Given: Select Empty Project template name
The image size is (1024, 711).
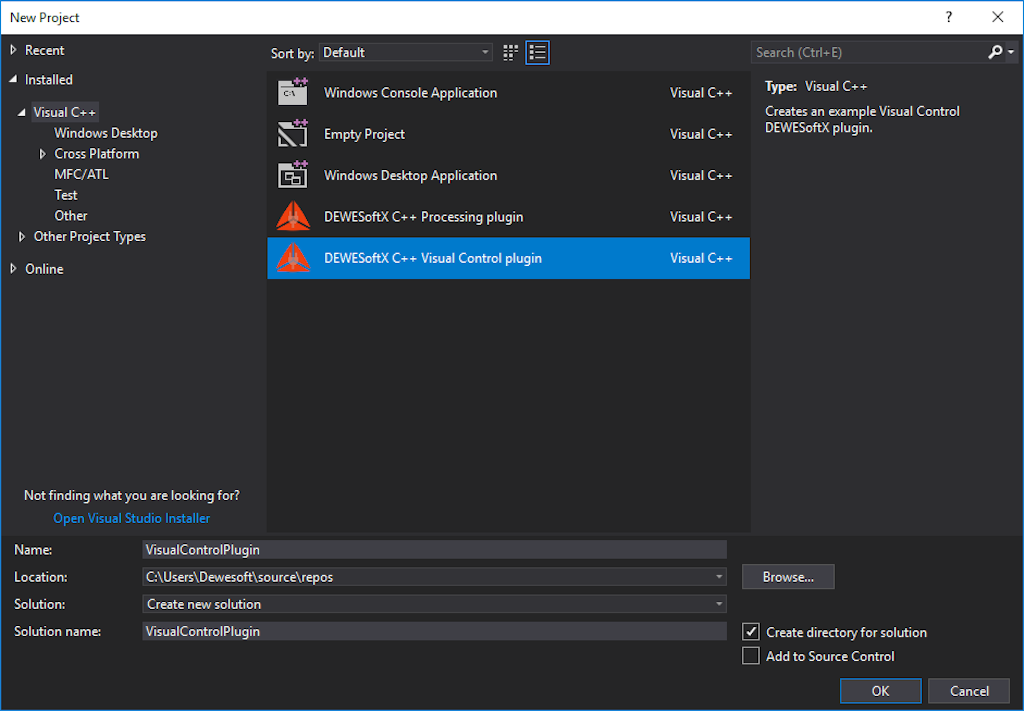Looking at the screenshot, I should (364, 134).
